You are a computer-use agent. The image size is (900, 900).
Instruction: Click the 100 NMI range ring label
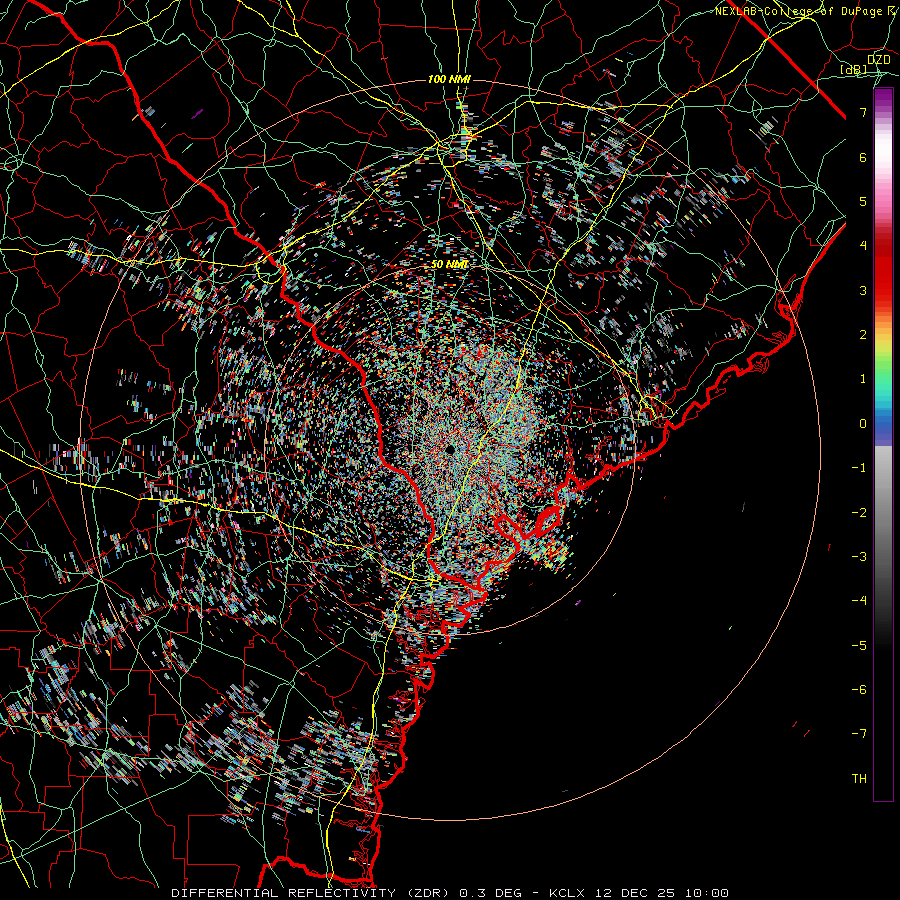(x=449, y=79)
